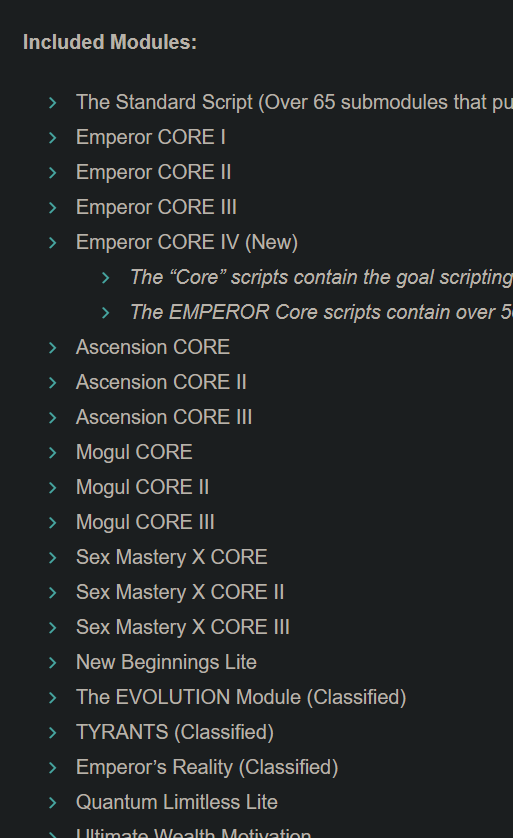513x838 pixels.
Task: Click the chevron next to Sex Mastery X CORE
Action: click(52, 557)
